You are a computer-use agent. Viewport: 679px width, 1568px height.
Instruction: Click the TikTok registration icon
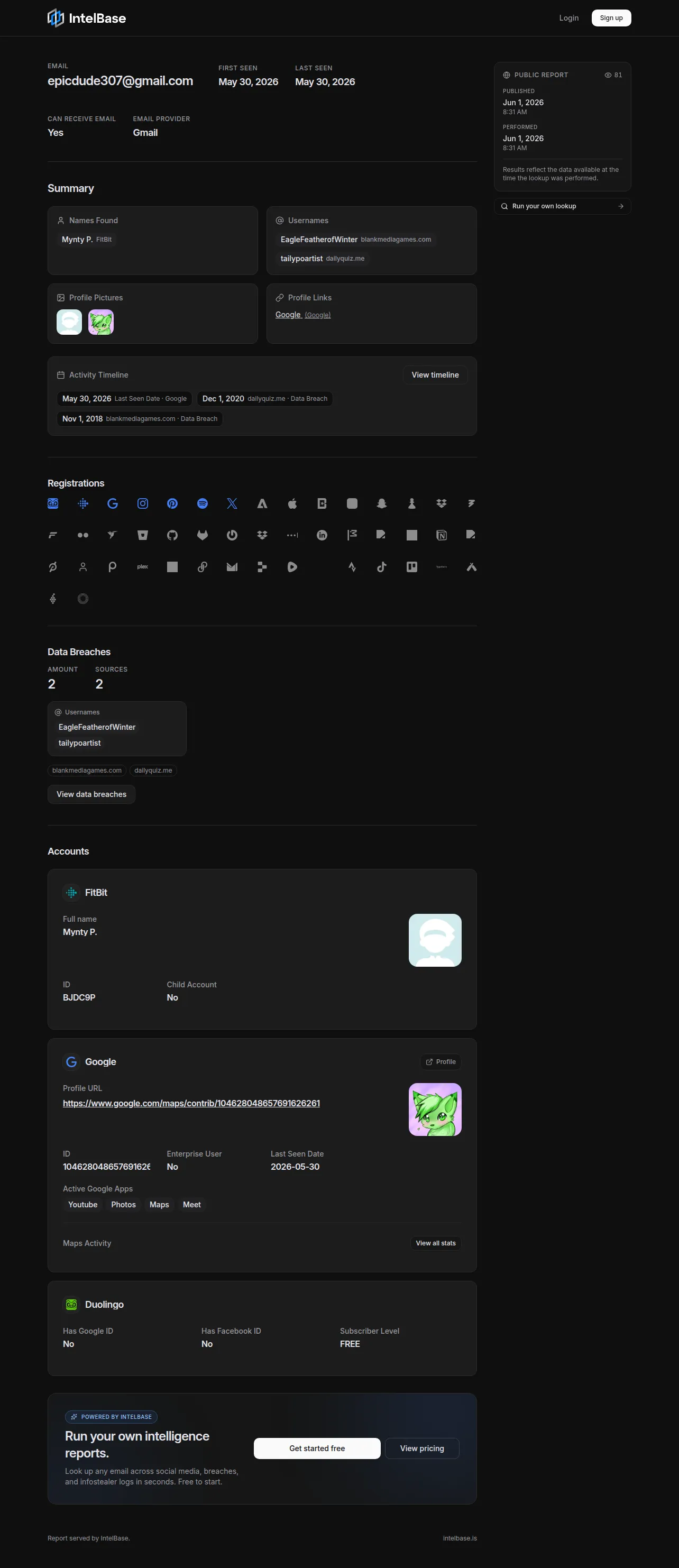tap(381, 567)
